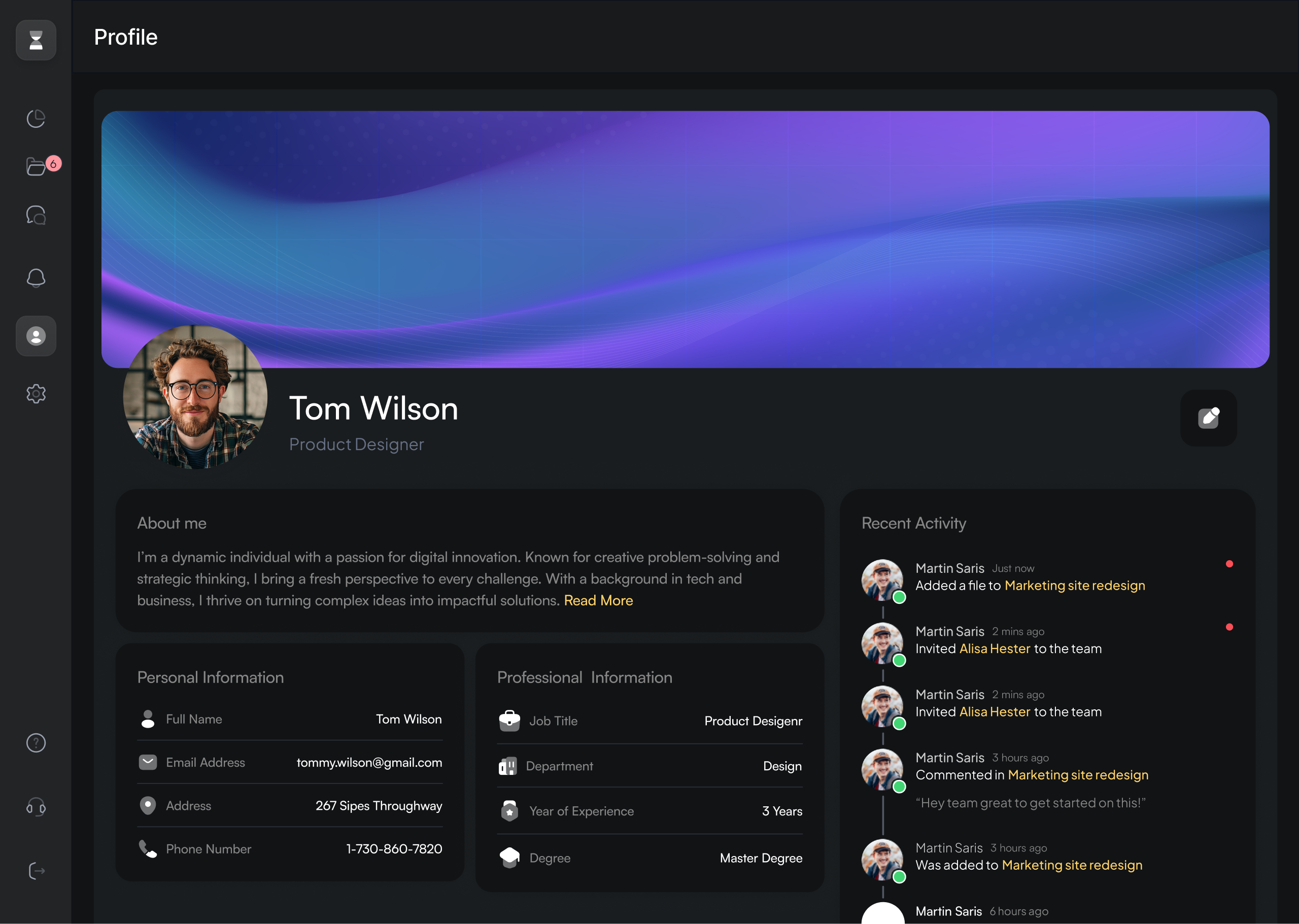Open the folder icon with badge 6
Screen dimensions: 1299x924
click(37, 166)
